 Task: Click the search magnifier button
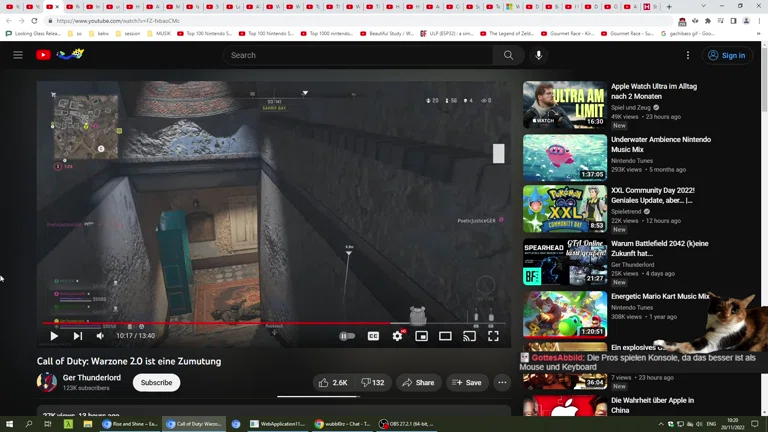[508, 55]
